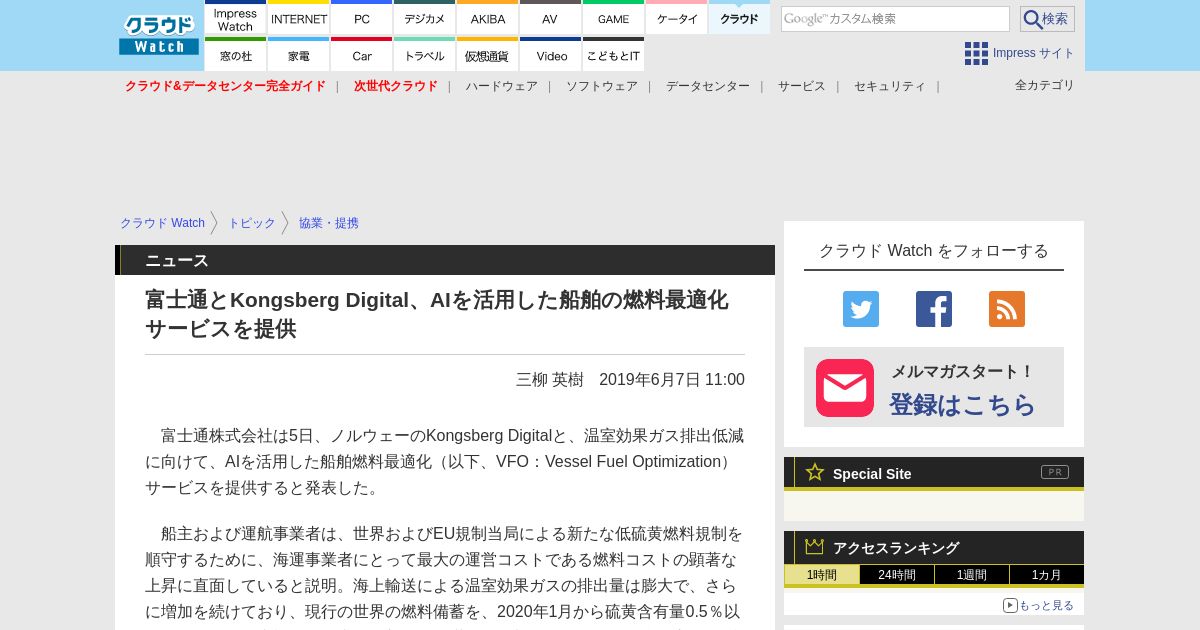This screenshot has width=1200, height=630.
Task: Subscribe via the RSS feed icon
Action: tap(1007, 309)
